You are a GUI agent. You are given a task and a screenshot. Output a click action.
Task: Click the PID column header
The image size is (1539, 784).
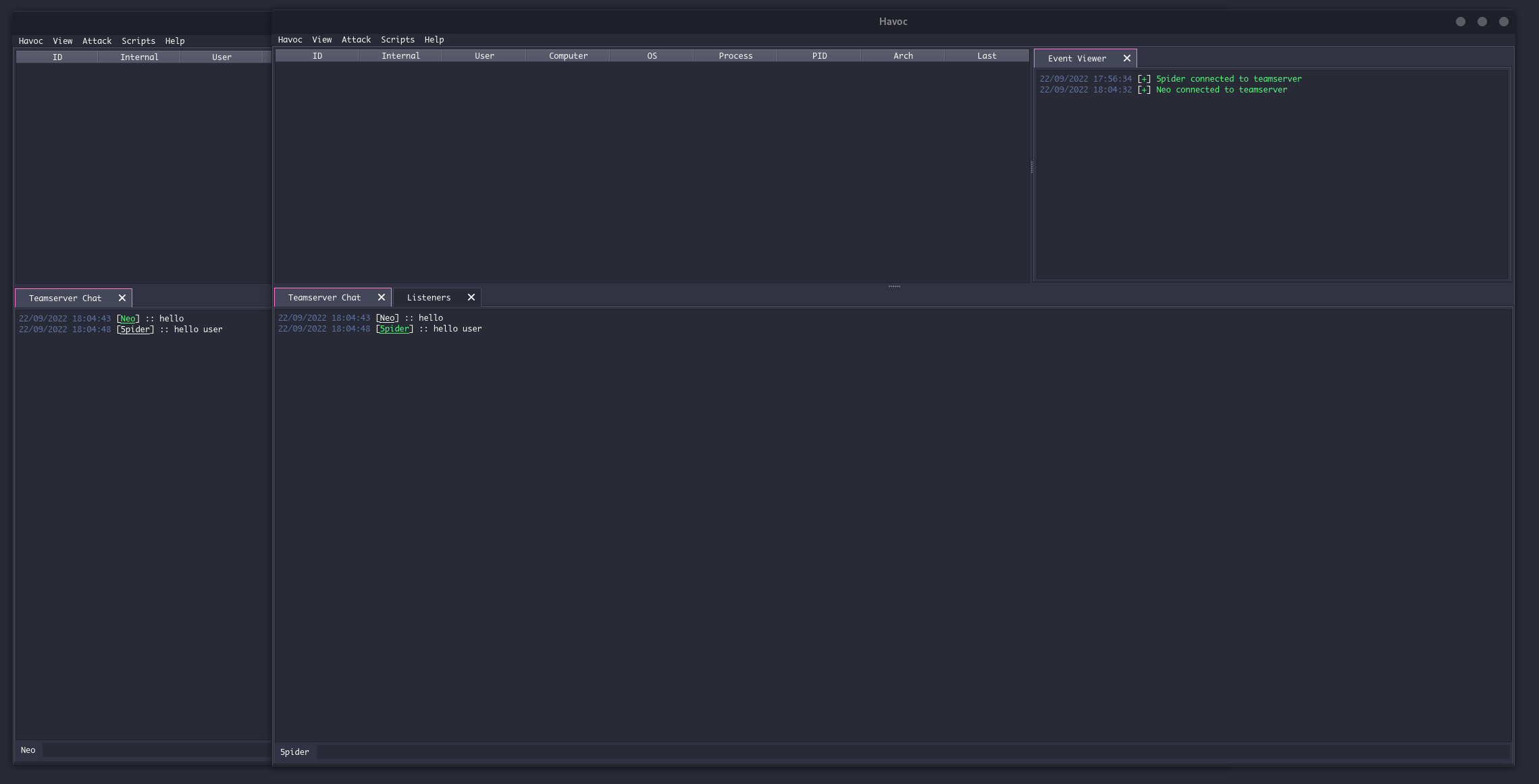tap(819, 56)
